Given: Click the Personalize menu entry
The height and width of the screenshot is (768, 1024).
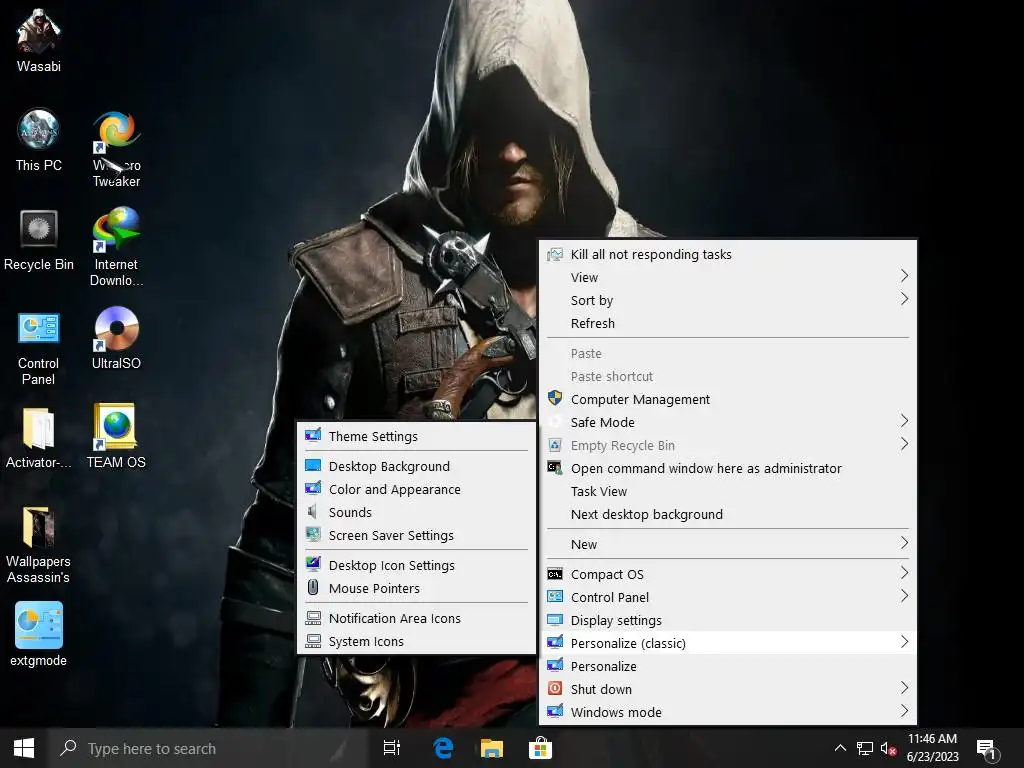Looking at the screenshot, I should click(728, 666).
